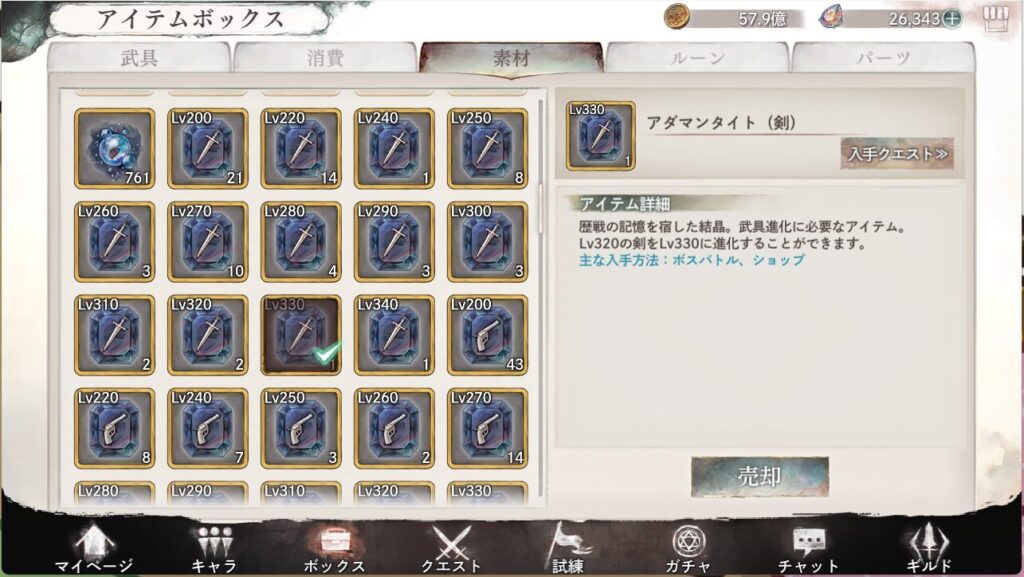This screenshot has width=1024, height=577.
Task: Select the Lv200 gun crystal with 43
Action: [x=487, y=335]
